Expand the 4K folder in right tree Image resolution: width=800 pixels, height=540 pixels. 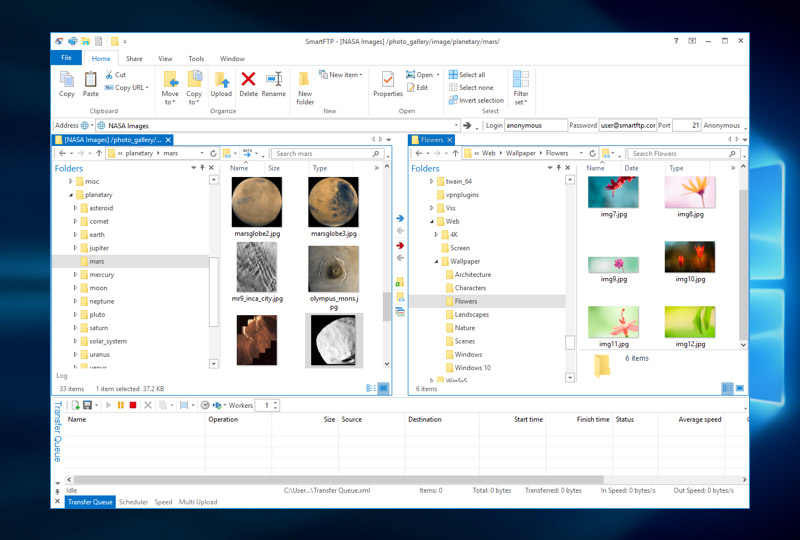tap(436, 235)
